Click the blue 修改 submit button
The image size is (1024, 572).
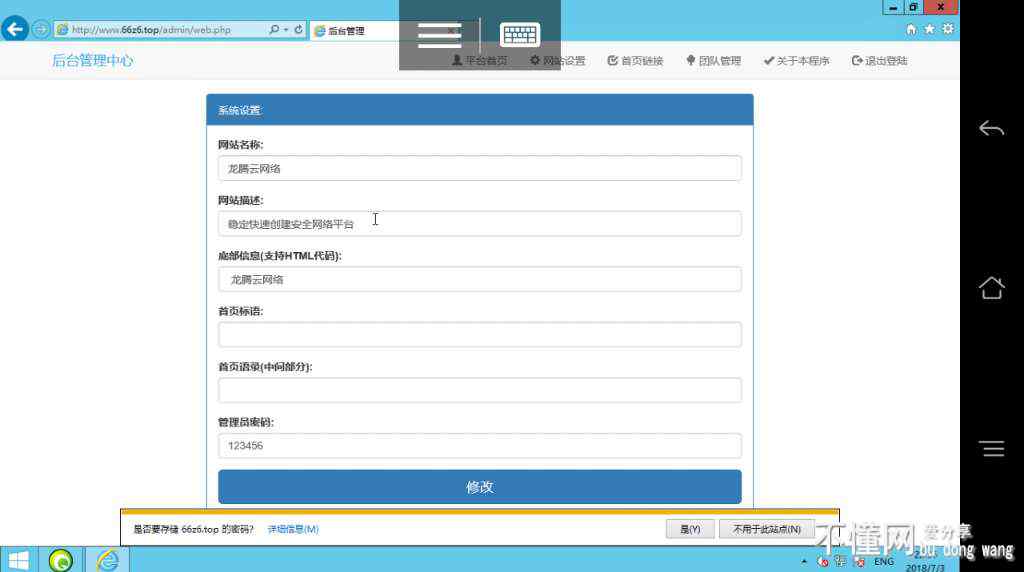click(x=479, y=487)
